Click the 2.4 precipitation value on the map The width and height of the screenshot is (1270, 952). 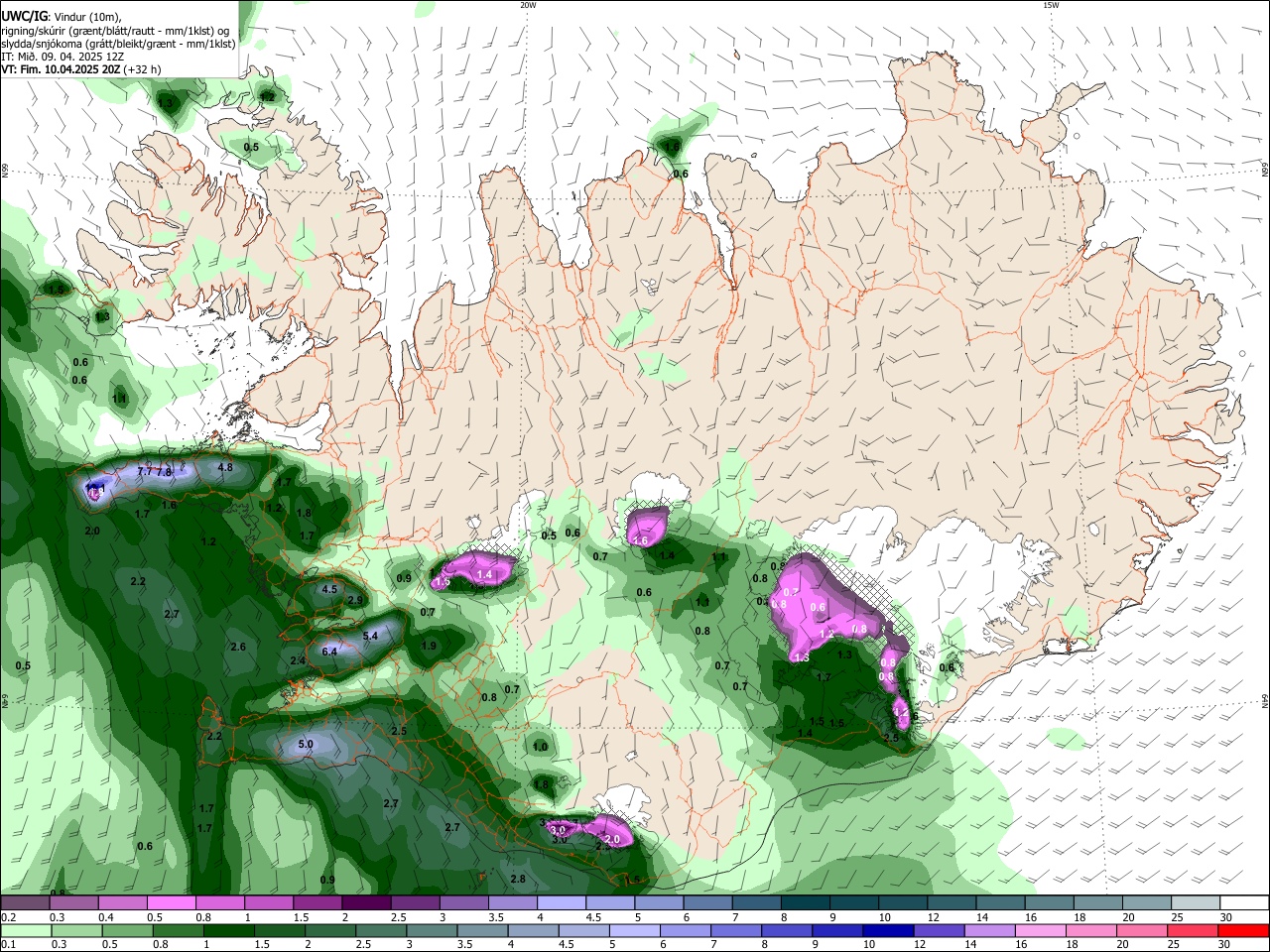(x=298, y=660)
